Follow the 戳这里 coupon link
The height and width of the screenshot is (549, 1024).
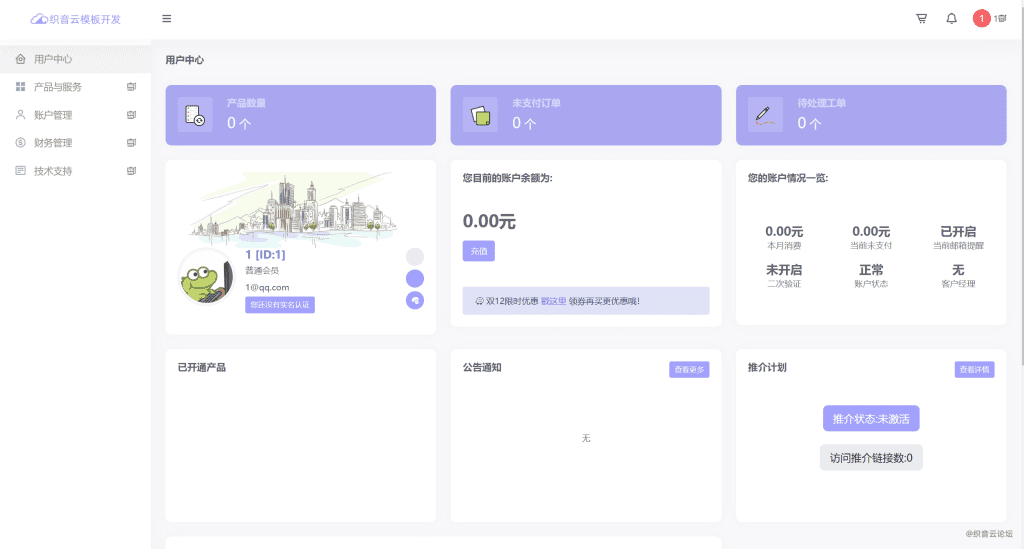pyautogui.click(x=554, y=301)
